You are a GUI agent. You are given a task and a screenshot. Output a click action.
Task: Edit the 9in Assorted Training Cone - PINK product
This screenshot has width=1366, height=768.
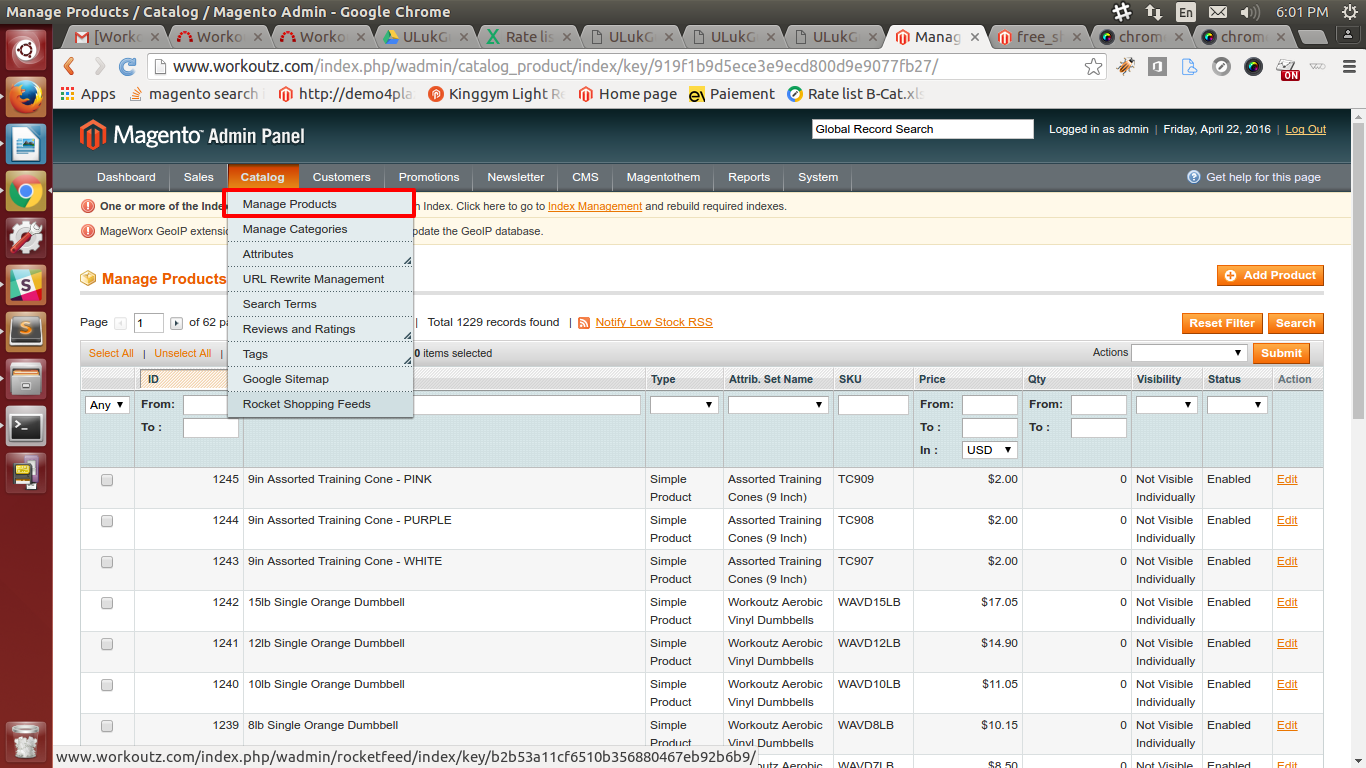click(x=1287, y=480)
